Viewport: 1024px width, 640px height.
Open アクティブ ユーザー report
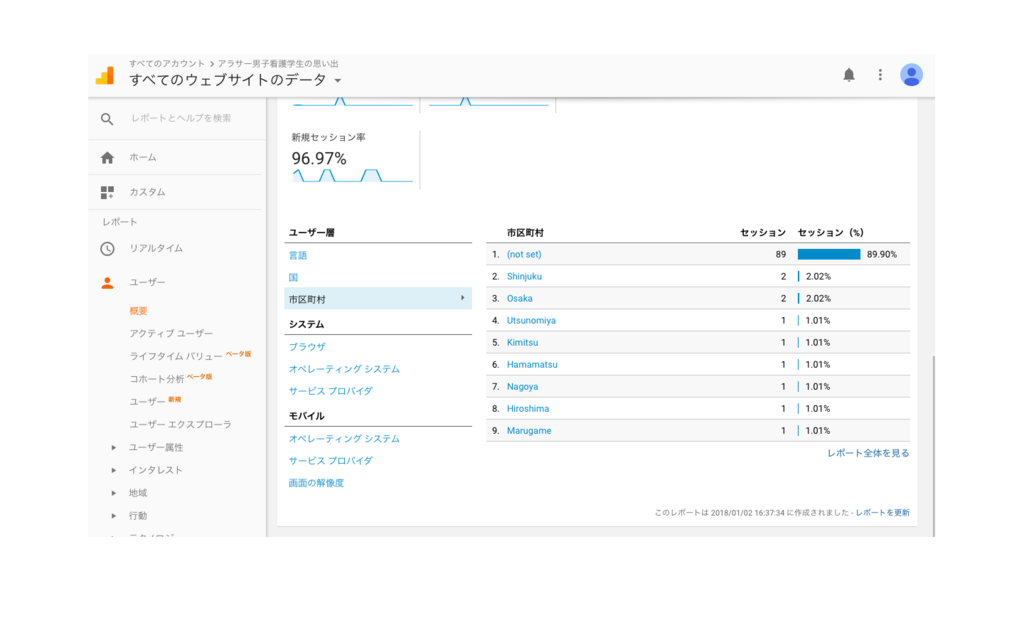click(x=170, y=333)
